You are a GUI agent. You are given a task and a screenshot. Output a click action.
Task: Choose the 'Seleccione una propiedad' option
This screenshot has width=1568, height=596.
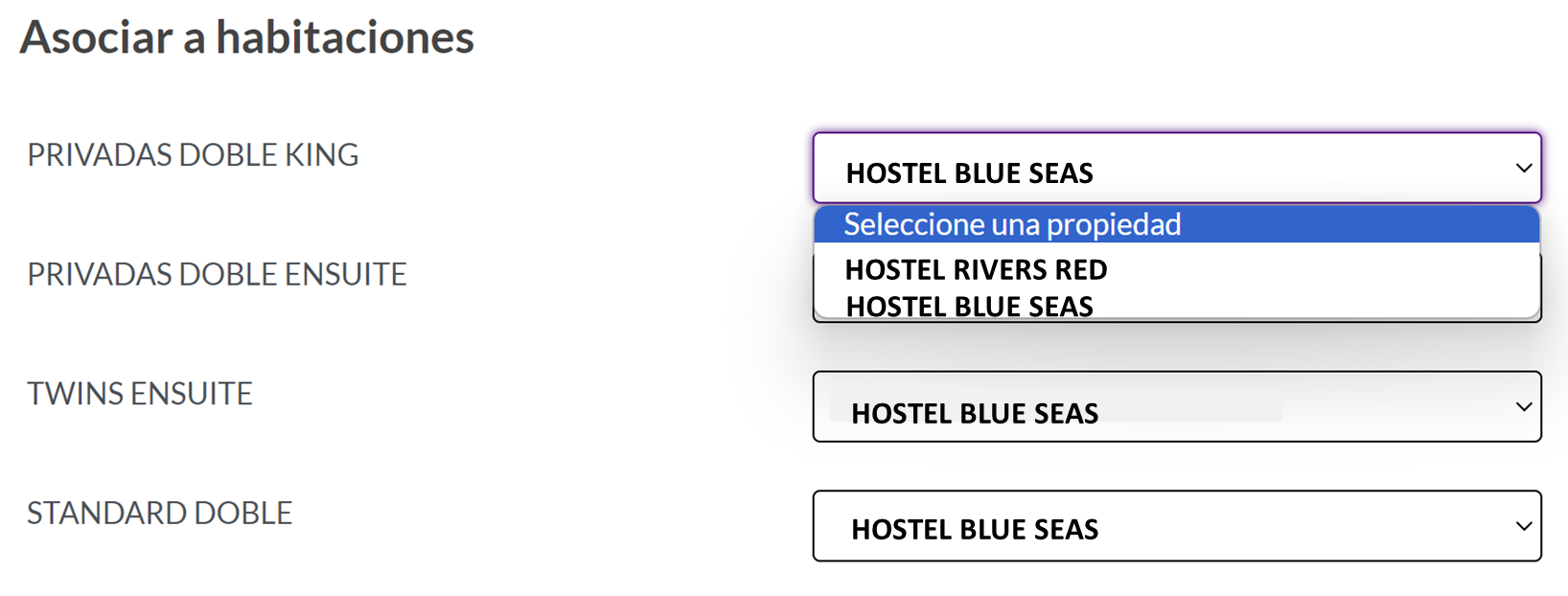coord(1012,225)
